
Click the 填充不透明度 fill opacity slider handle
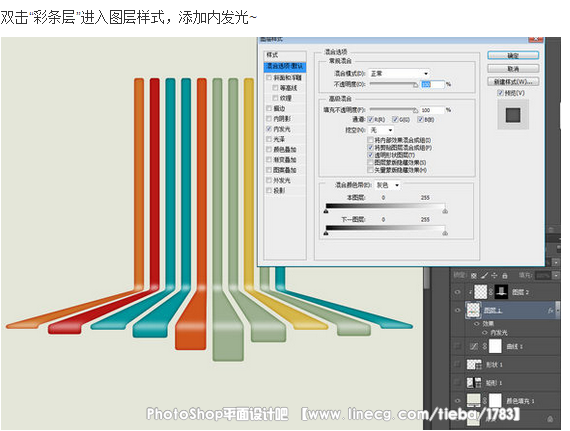pyautogui.click(x=416, y=110)
